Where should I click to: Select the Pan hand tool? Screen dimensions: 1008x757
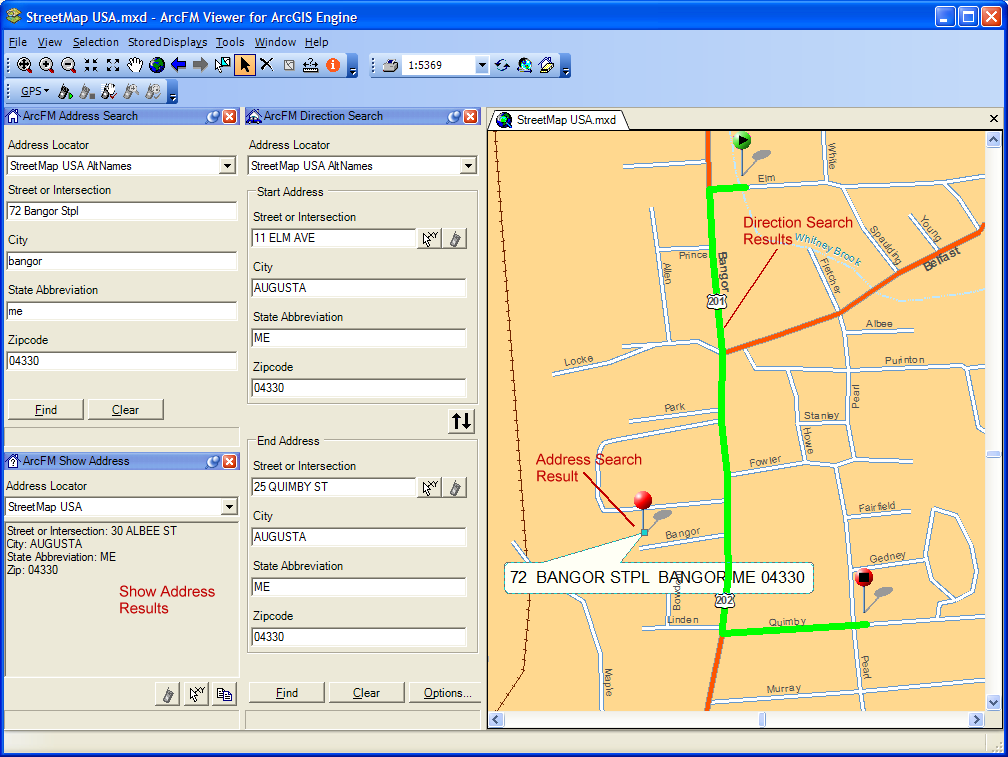[135, 65]
